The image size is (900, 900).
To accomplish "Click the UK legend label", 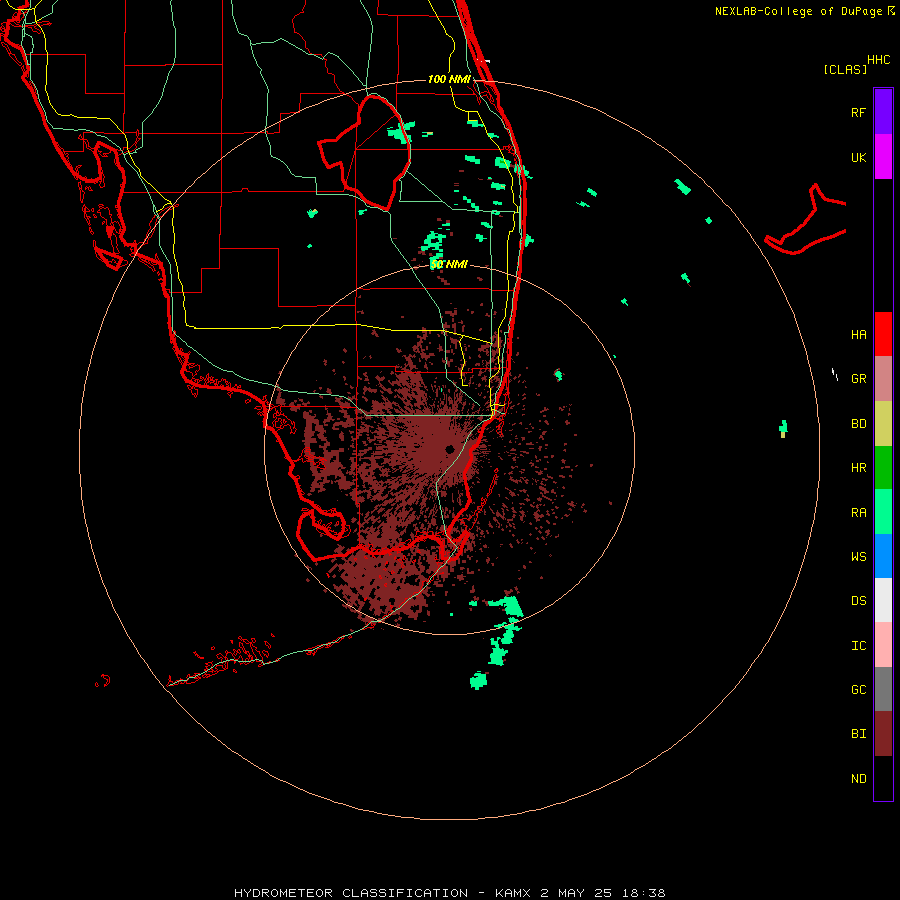I will [859, 157].
